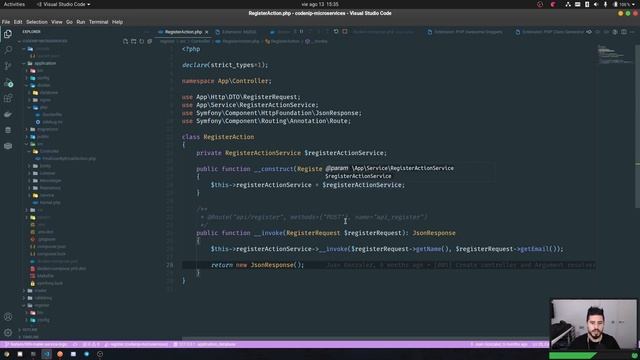Expand the TIMELINE section
This screenshot has width=640, height=360.
(29, 337)
